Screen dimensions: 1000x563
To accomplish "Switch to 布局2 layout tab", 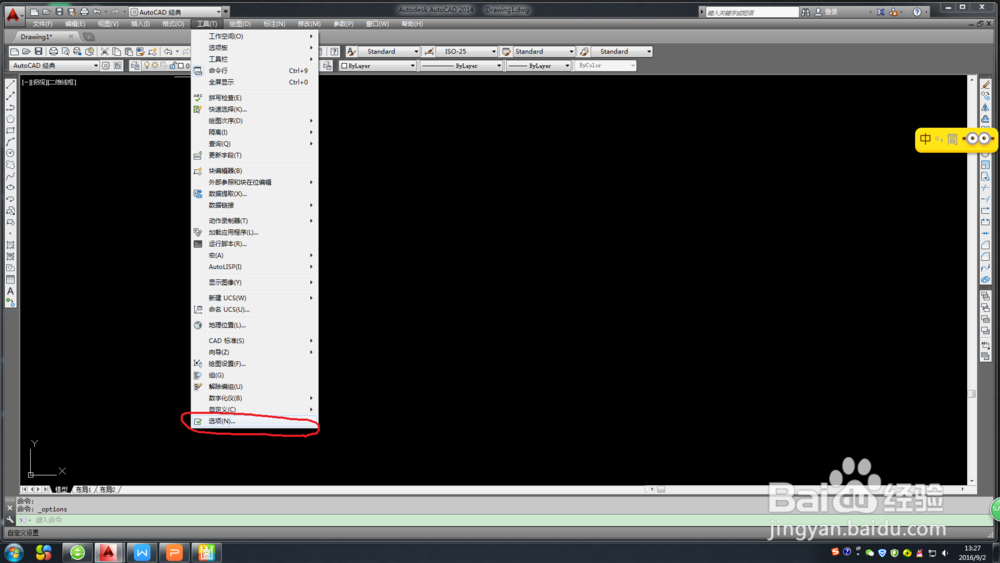I will [107, 490].
